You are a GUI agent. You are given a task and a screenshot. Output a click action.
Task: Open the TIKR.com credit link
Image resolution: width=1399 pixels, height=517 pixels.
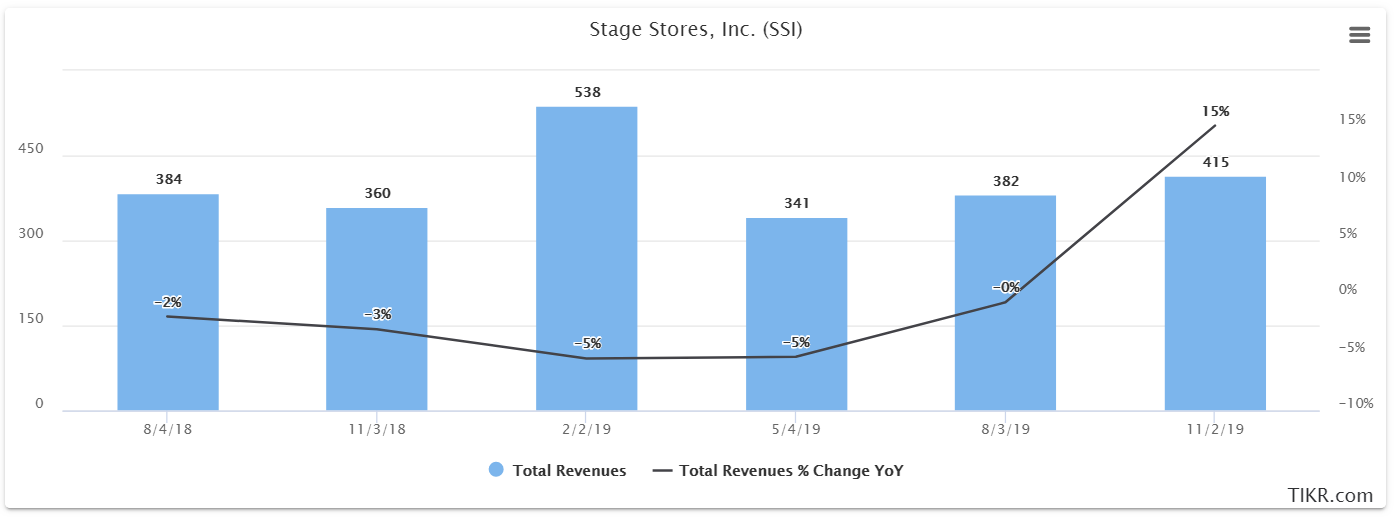tap(1330, 495)
